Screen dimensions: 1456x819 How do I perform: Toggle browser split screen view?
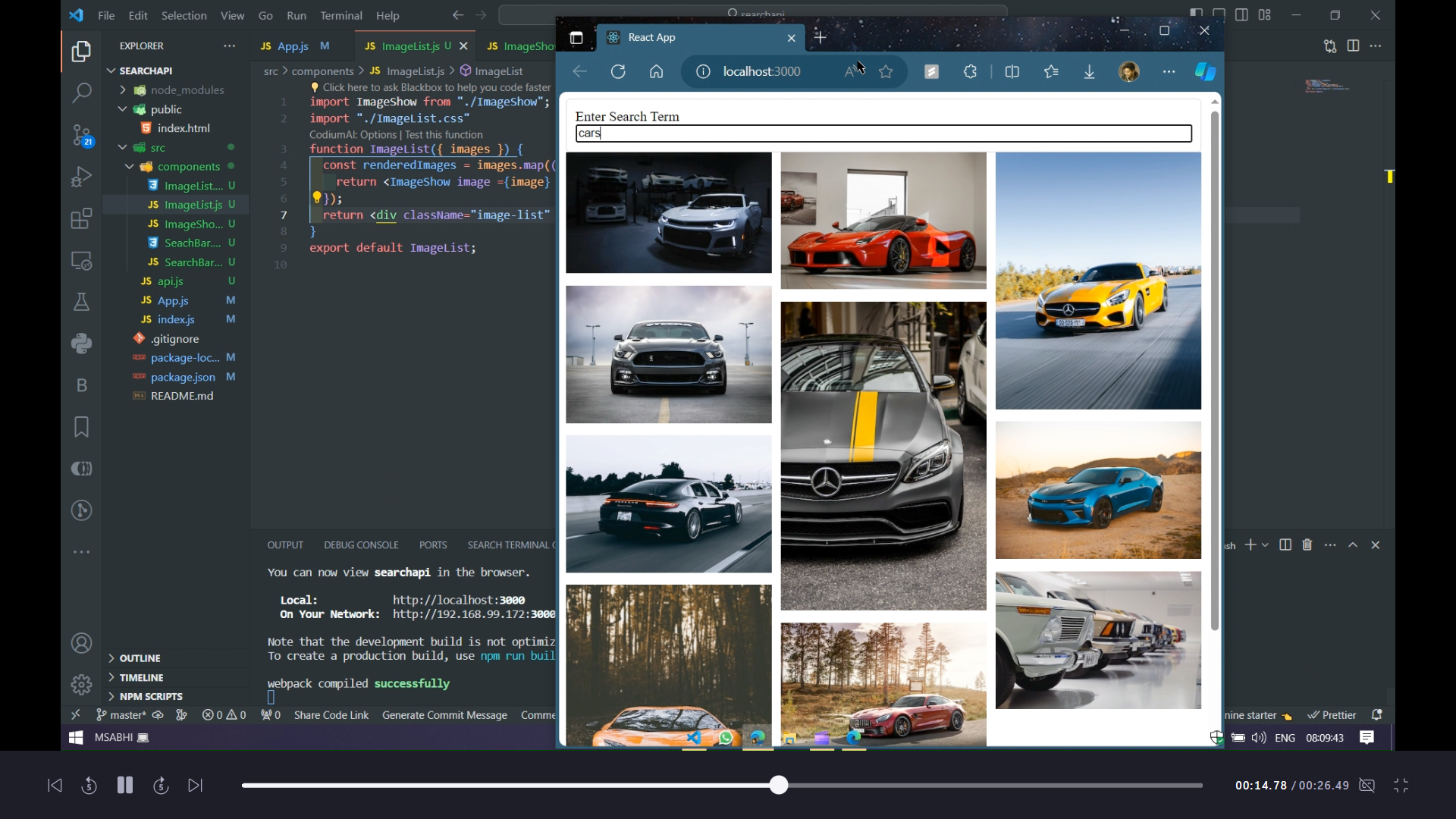(x=1012, y=71)
